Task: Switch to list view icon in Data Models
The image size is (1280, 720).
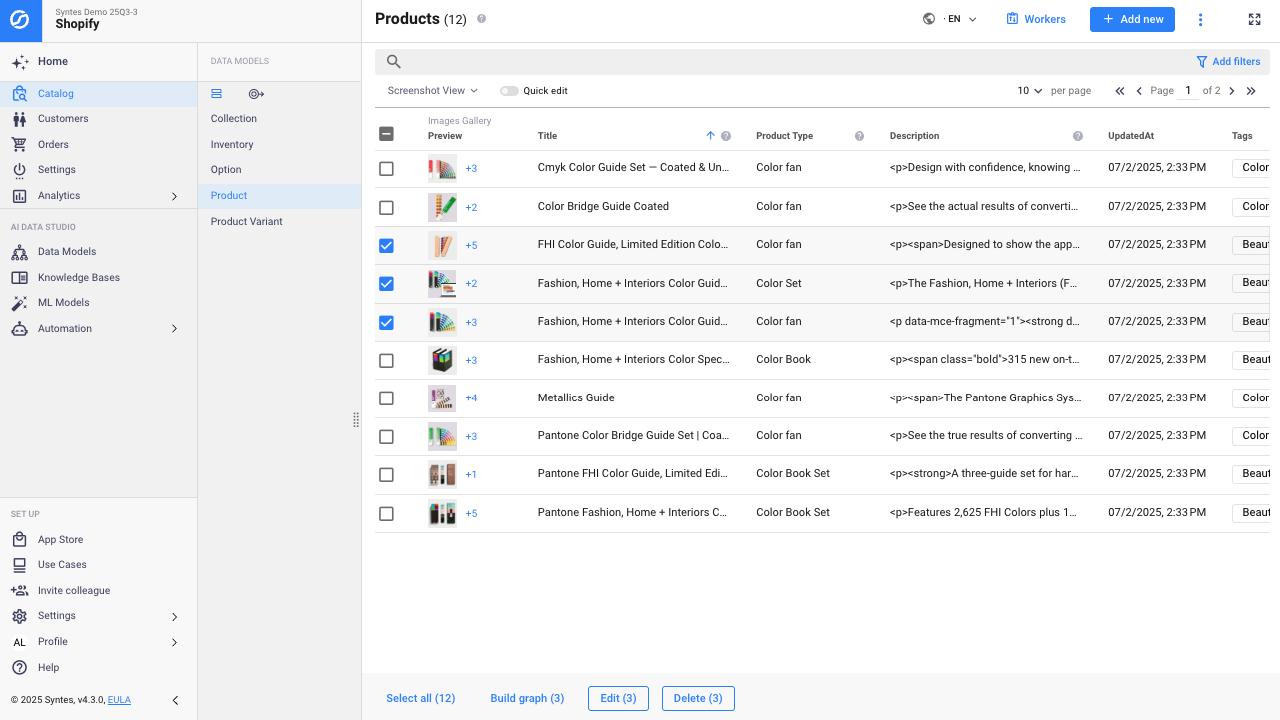Action: point(217,94)
